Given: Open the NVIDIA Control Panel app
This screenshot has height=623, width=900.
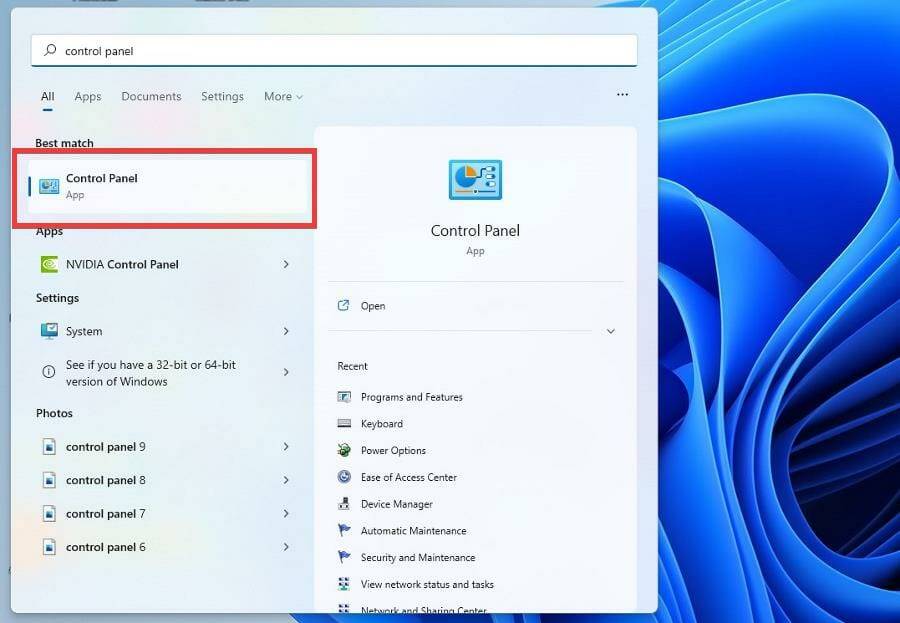Looking at the screenshot, I should (x=122, y=264).
